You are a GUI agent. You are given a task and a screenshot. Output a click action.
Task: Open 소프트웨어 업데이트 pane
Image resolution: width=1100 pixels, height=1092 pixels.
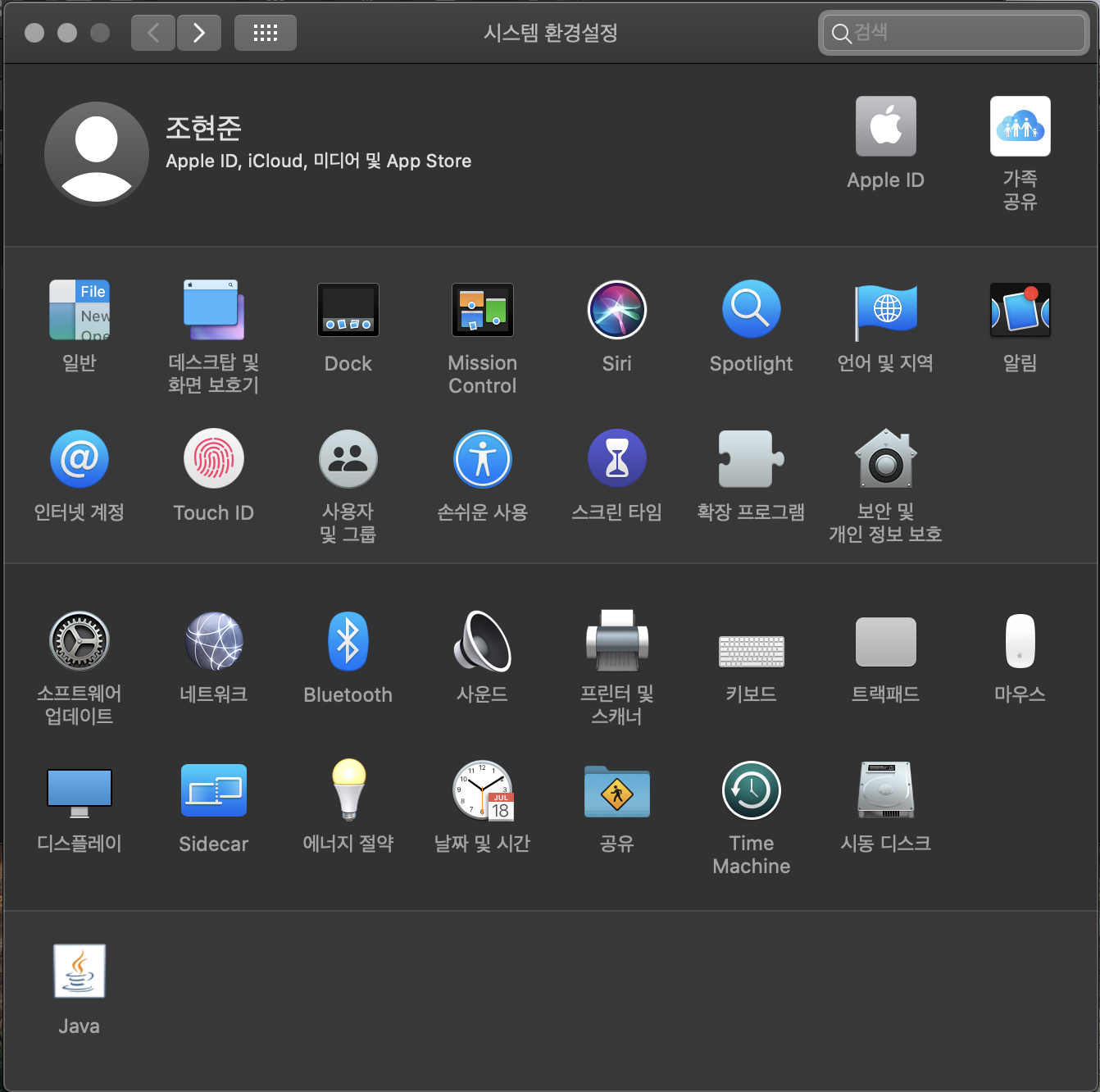coord(80,641)
